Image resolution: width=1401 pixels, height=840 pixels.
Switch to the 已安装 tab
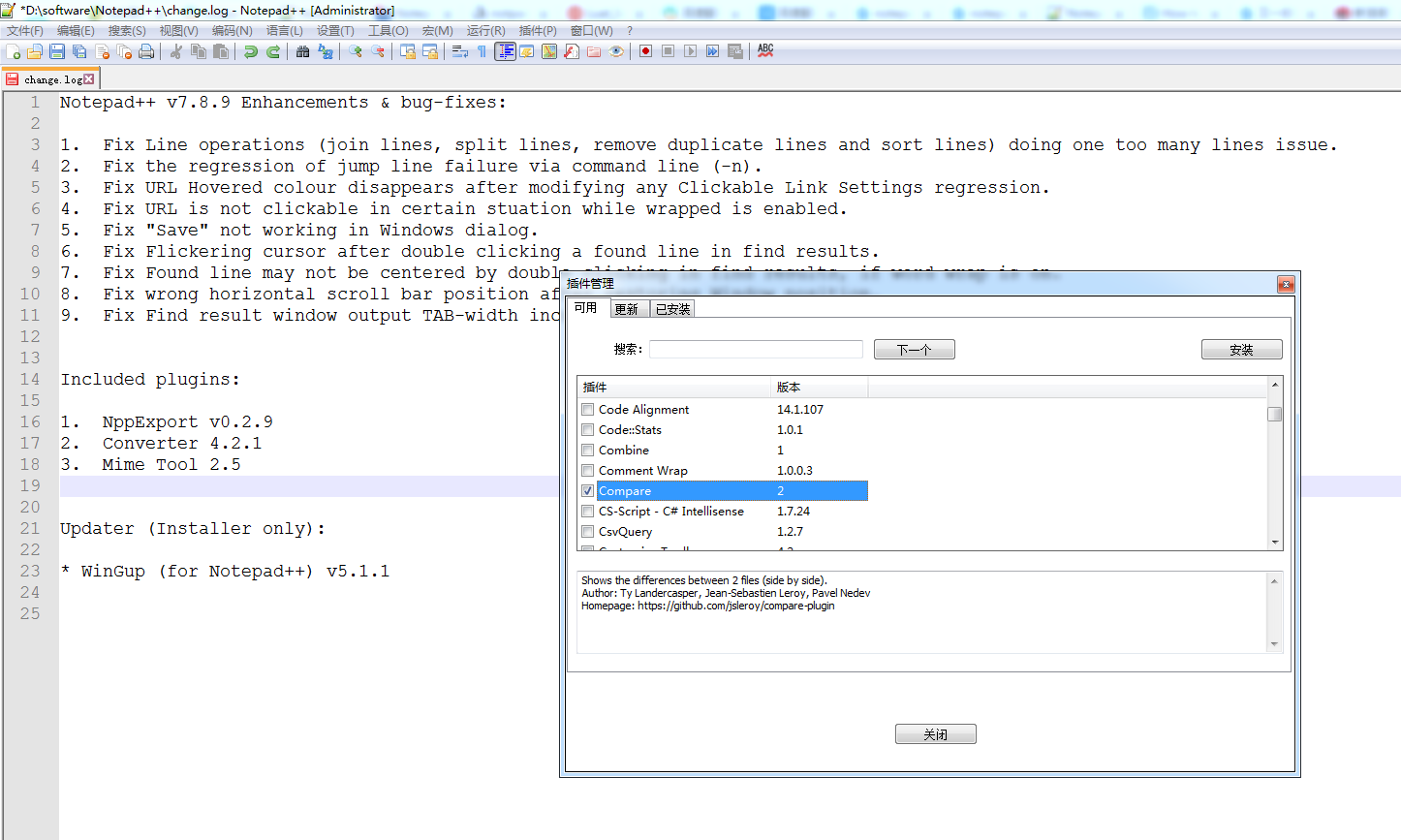pos(672,309)
